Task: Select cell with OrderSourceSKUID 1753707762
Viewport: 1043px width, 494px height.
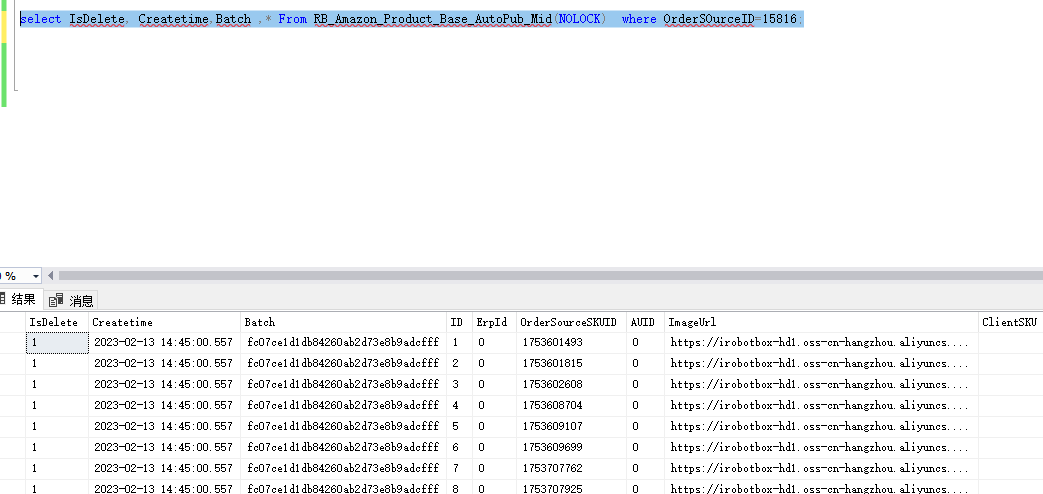Action: point(571,469)
